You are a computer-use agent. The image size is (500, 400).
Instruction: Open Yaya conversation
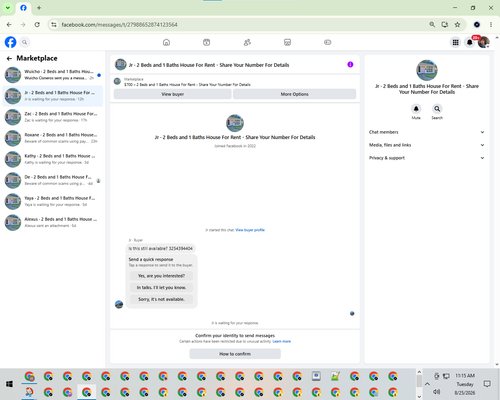tap(53, 201)
